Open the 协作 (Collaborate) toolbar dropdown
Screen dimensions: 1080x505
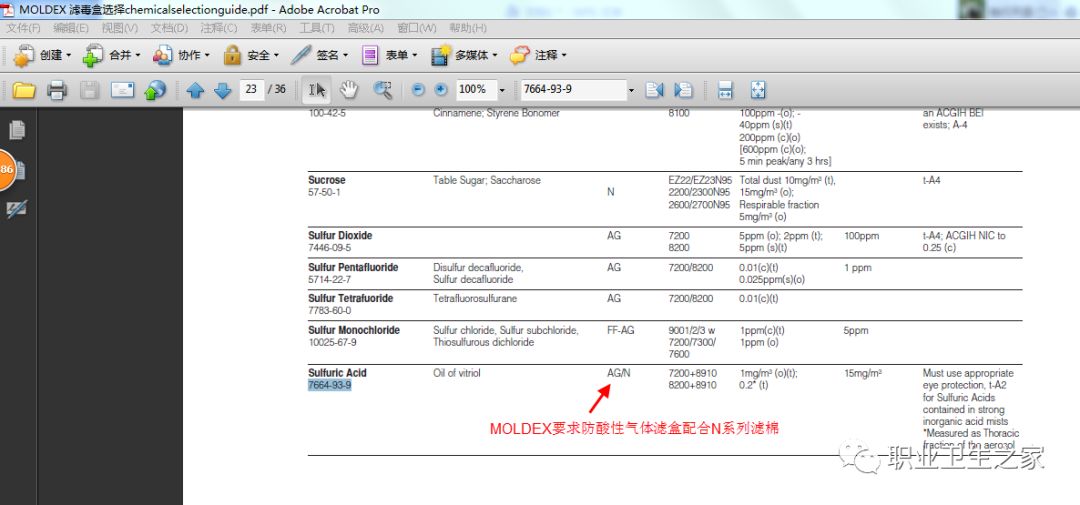(x=180, y=55)
